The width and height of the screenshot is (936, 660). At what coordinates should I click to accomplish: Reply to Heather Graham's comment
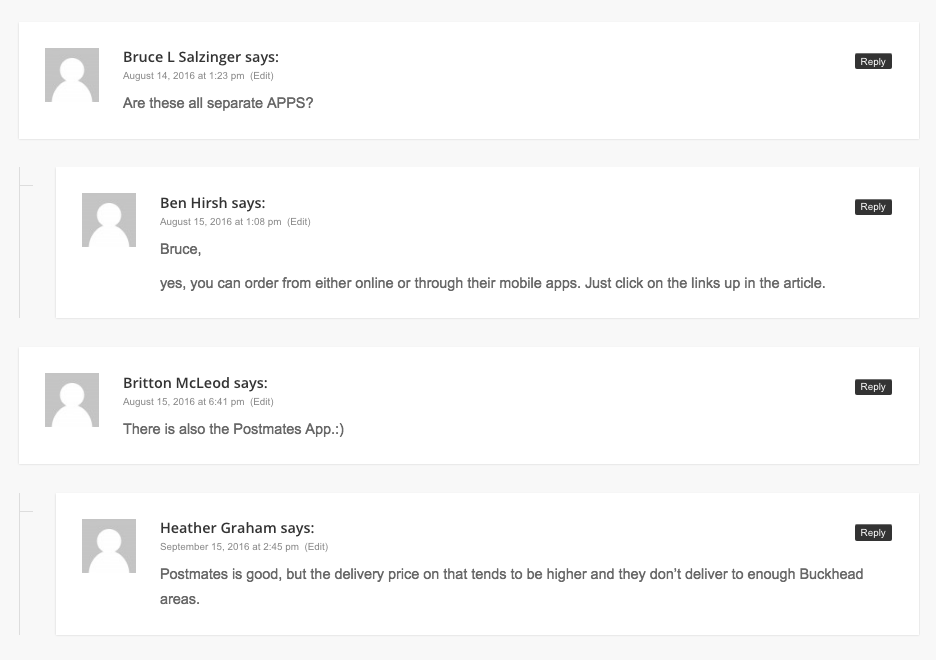tap(873, 533)
